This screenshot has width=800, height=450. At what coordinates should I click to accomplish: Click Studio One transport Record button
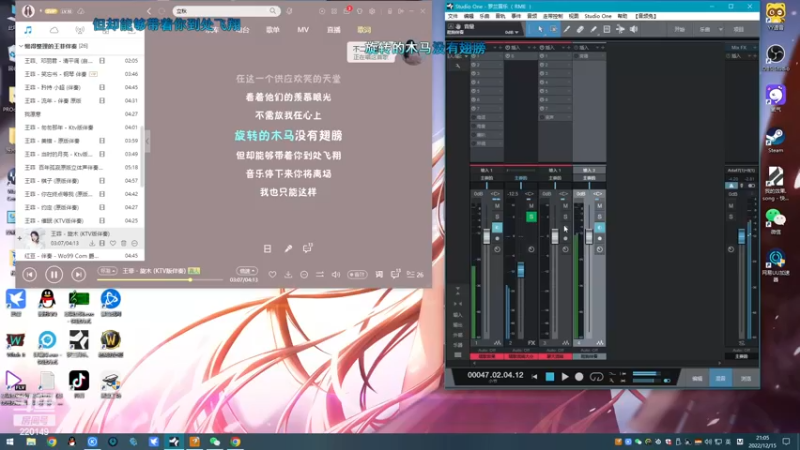click(x=579, y=377)
